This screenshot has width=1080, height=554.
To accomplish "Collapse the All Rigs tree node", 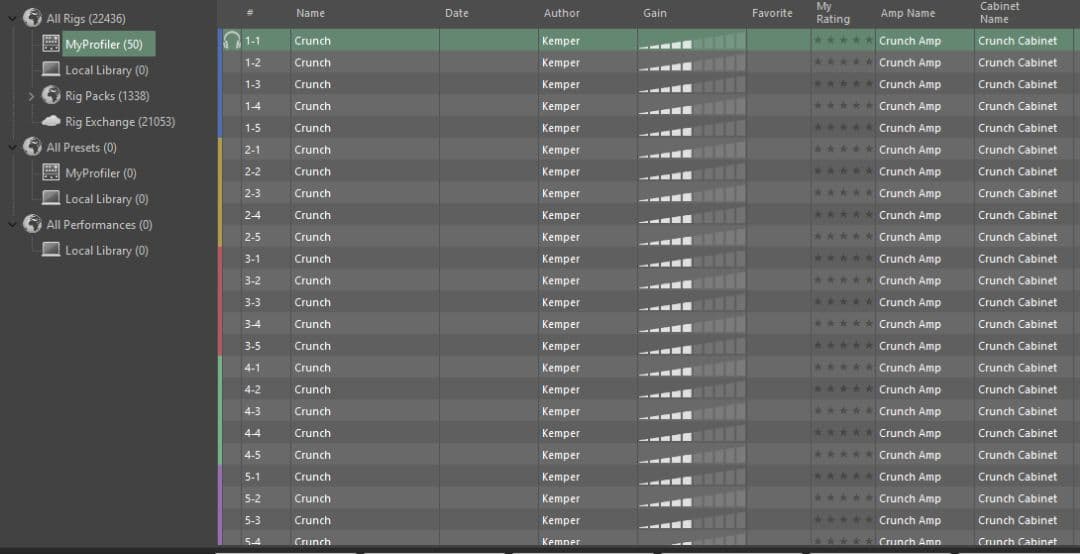I will [12, 18].
